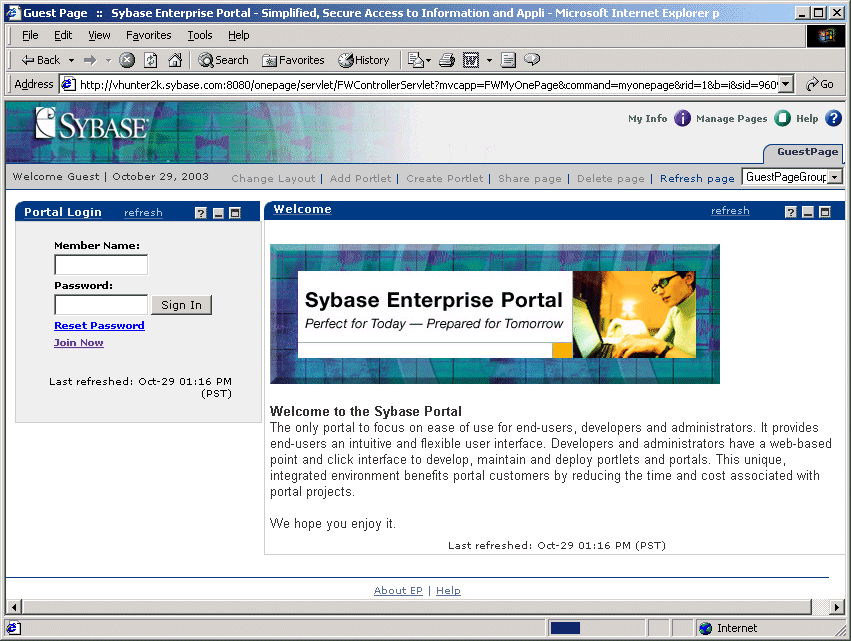Click the Internet zone status icon
Screen dimensions: 851x641
coord(706,629)
